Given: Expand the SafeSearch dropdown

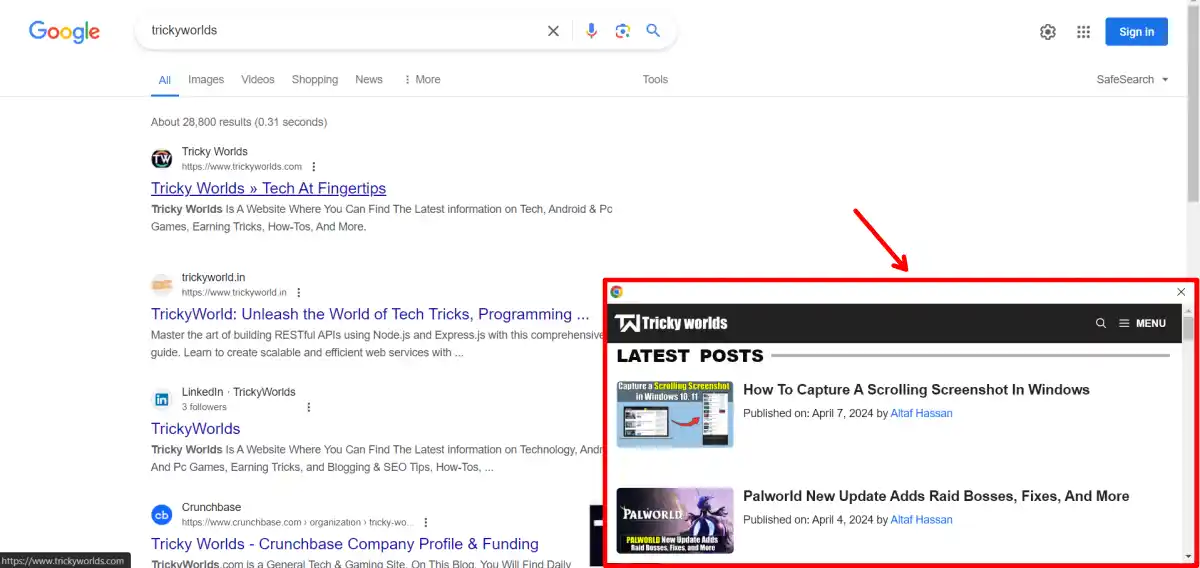Looking at the screenshot, I should (x=1133, y=80).
